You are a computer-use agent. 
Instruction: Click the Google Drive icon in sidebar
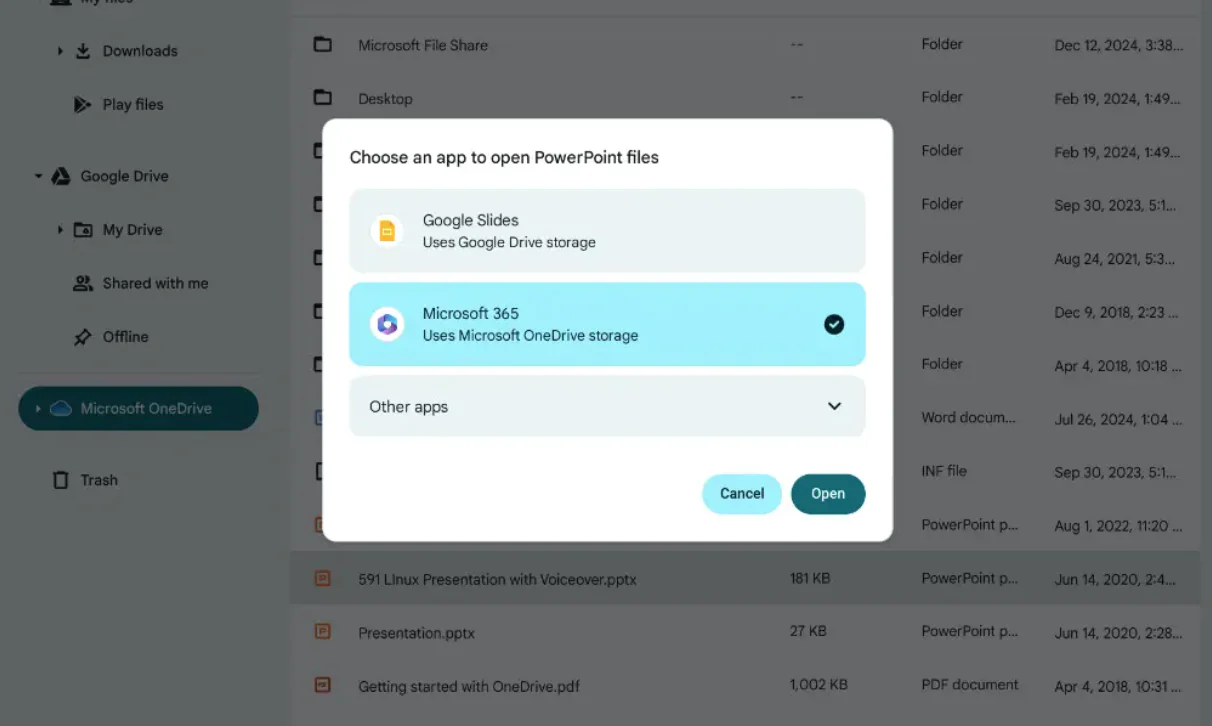coord(61,176)
